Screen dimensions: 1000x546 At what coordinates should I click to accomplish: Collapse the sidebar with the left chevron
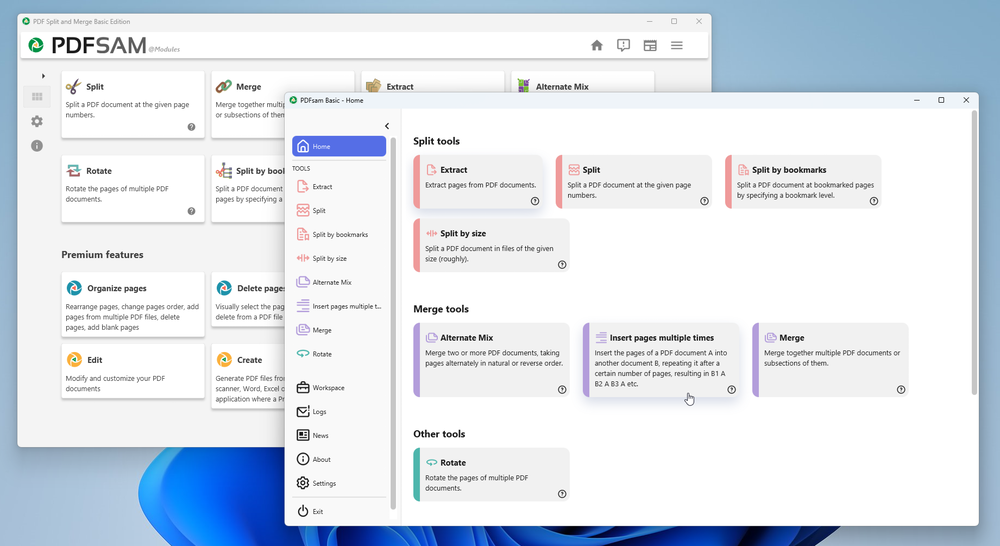click(x=387, y=126)
